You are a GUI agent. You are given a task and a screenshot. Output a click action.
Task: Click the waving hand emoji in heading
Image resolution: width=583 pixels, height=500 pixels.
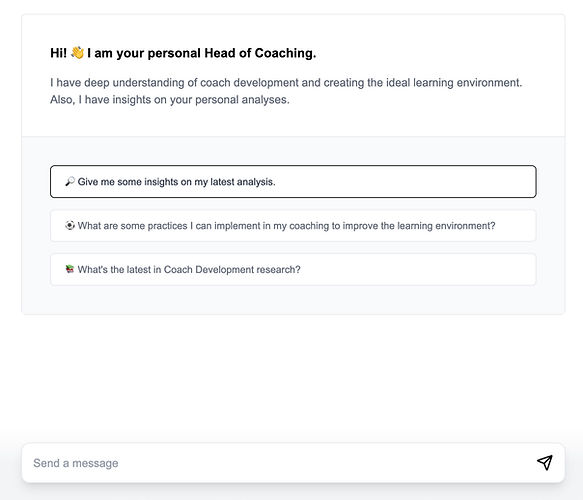pos(77,52)
